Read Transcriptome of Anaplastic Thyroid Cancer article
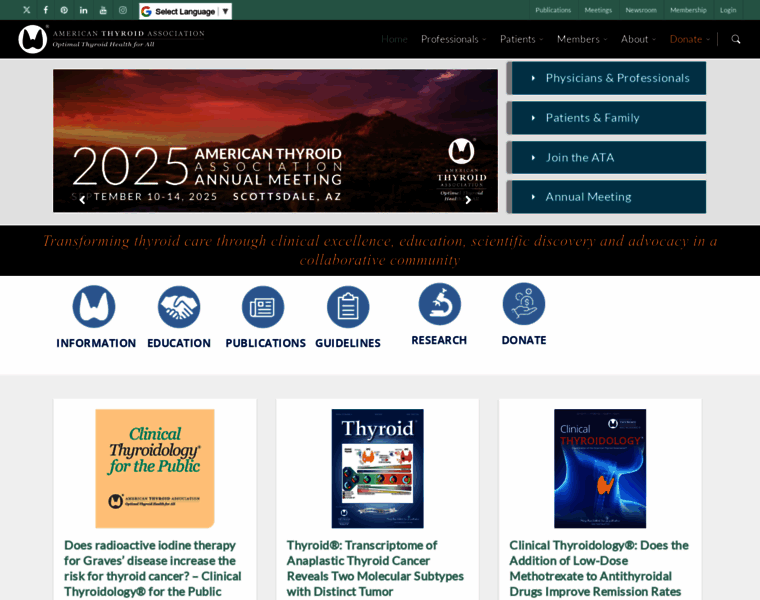 [x=375, y=568]
